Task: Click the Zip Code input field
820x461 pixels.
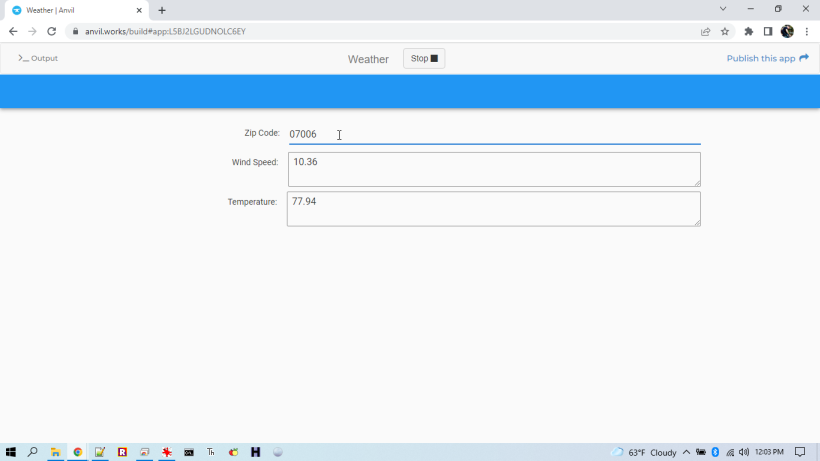Action: [x=494, y=134]
